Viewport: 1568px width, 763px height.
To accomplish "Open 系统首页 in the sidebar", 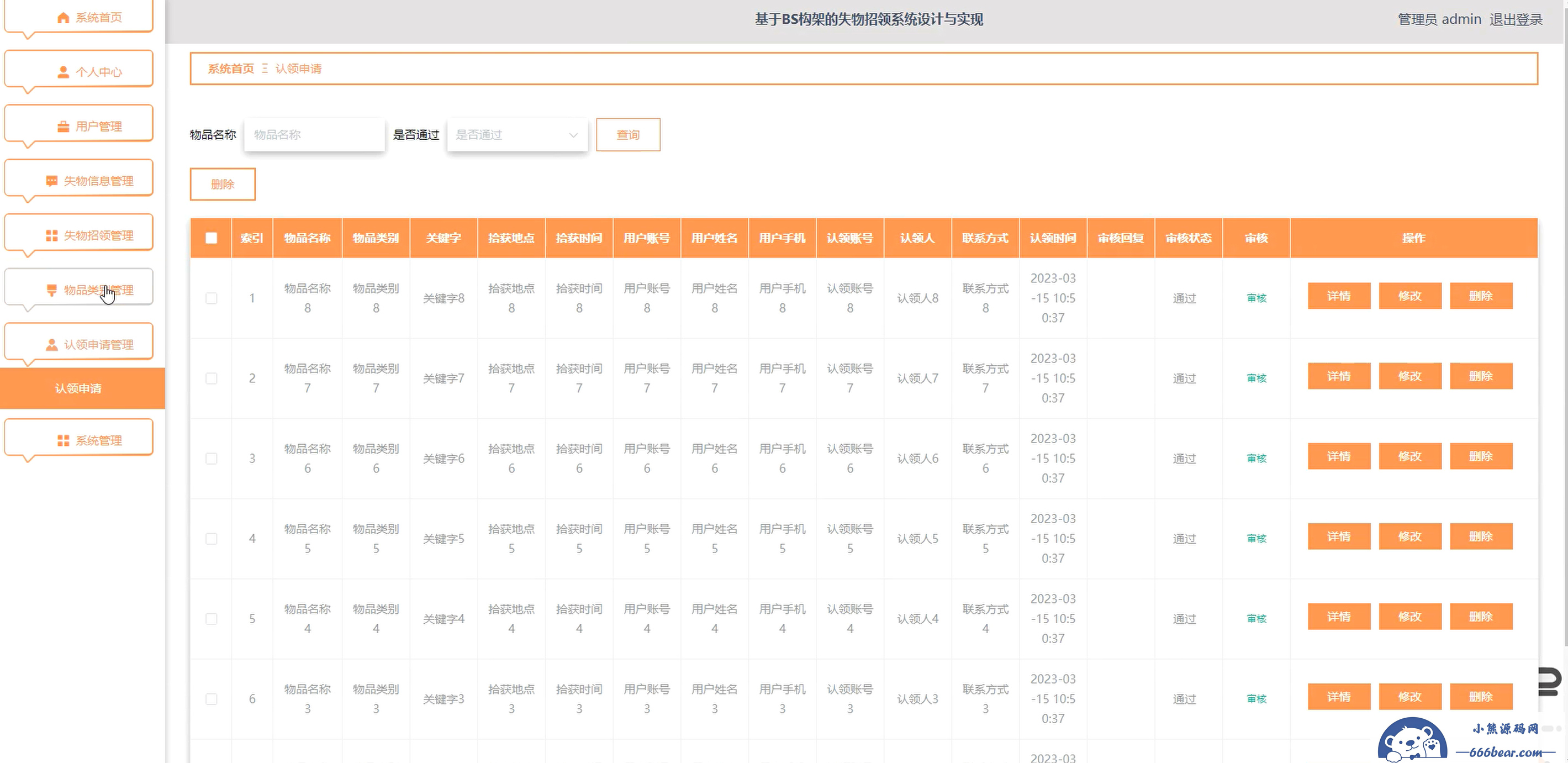I will point(78,17).
